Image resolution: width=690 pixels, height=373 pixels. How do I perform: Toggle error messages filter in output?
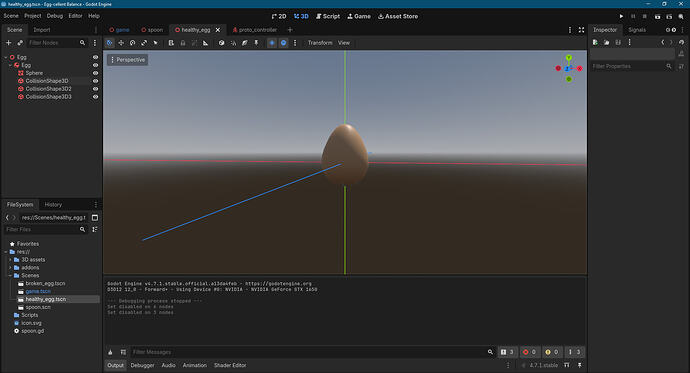click(529, 352)
